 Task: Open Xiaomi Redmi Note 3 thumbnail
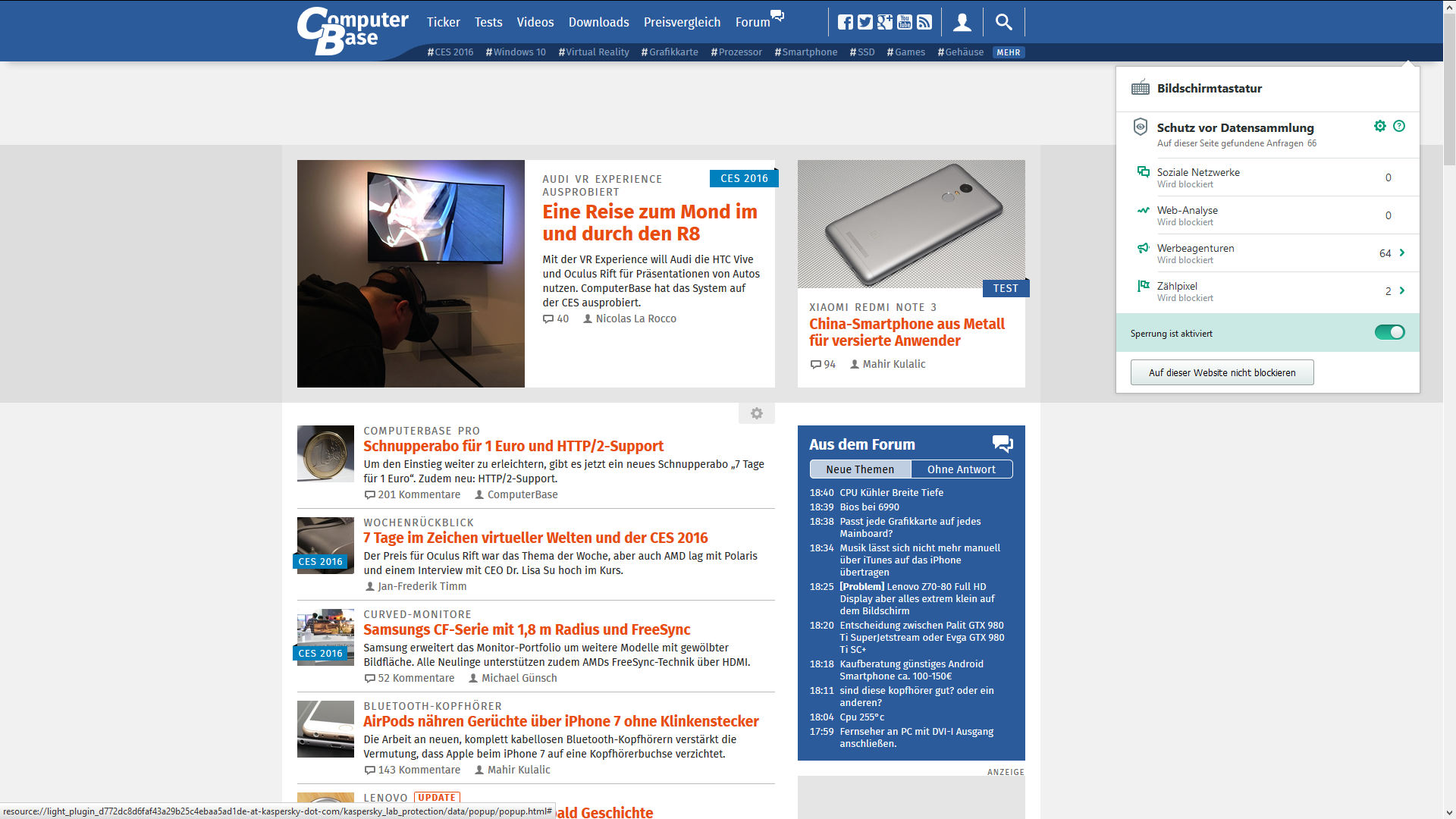pyautogui.click(x=911, y=224)
